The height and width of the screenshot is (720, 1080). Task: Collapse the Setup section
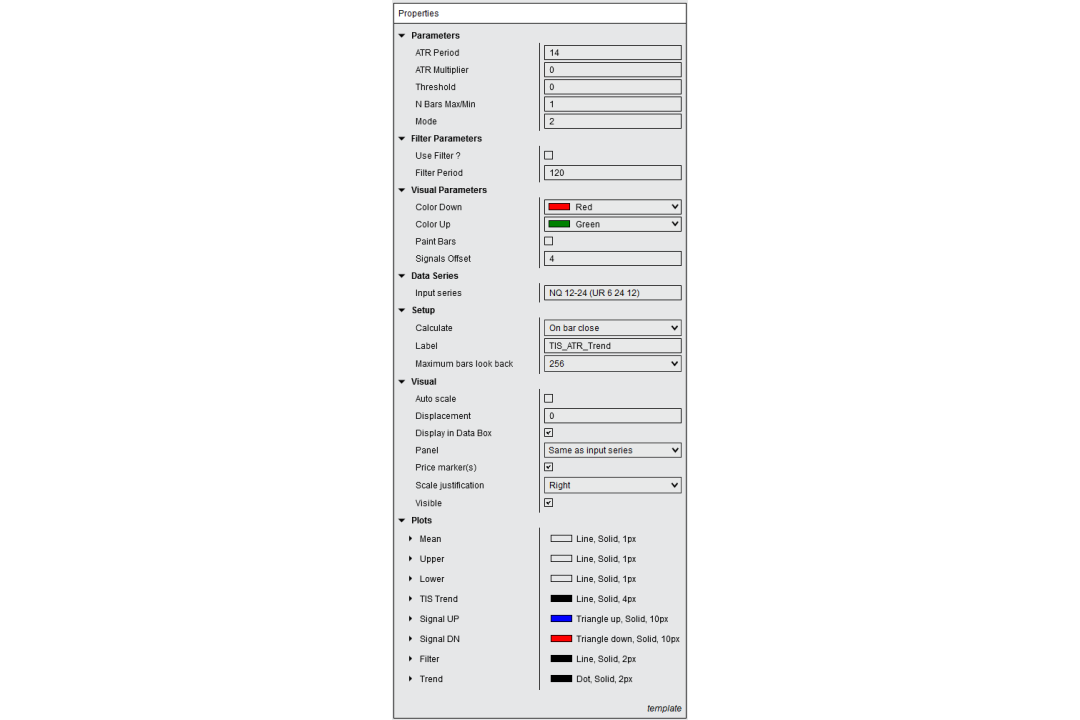point(402,310)
